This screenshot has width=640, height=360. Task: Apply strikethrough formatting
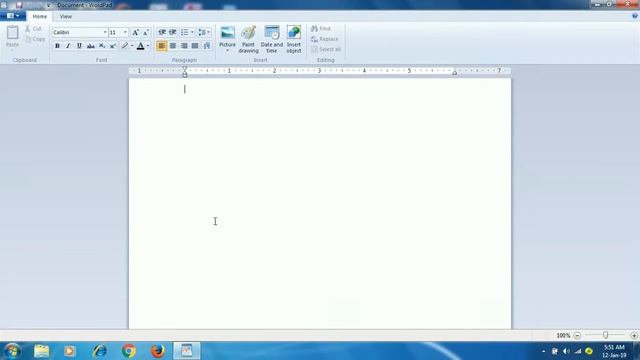pyautogui.click(x=91, y=46)
